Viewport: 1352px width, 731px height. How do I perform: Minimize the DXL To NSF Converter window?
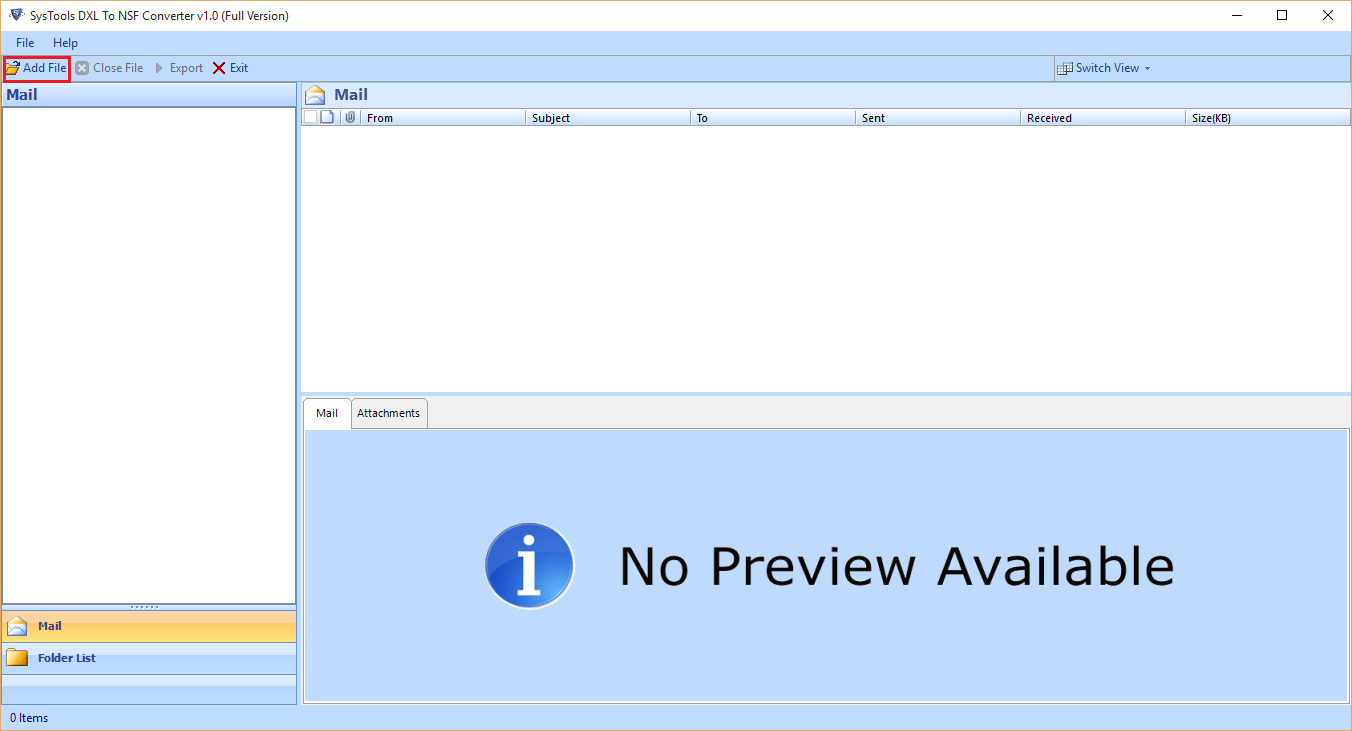1236,15
